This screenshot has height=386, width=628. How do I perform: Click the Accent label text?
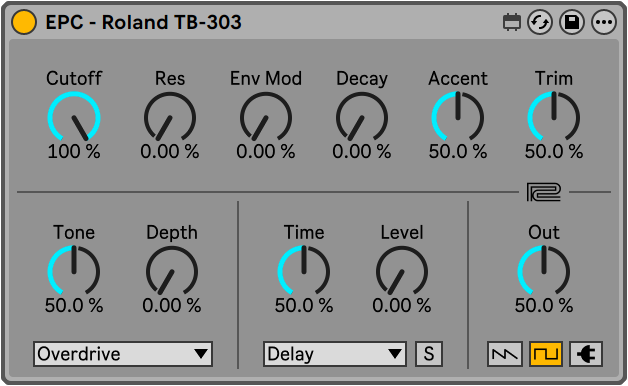click(x=458, y=78)
